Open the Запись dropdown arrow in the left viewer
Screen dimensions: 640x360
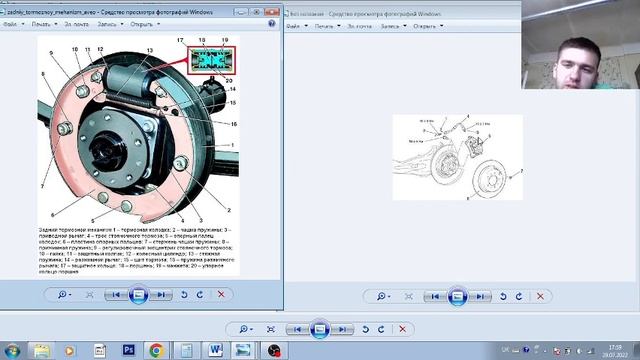click(x=122, y=24)
